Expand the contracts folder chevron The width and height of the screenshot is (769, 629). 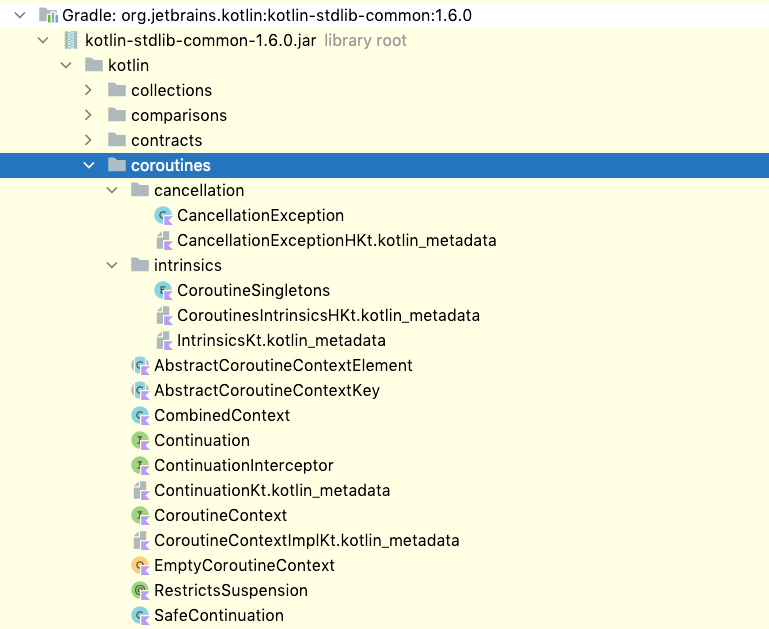(x=89, y=141)
